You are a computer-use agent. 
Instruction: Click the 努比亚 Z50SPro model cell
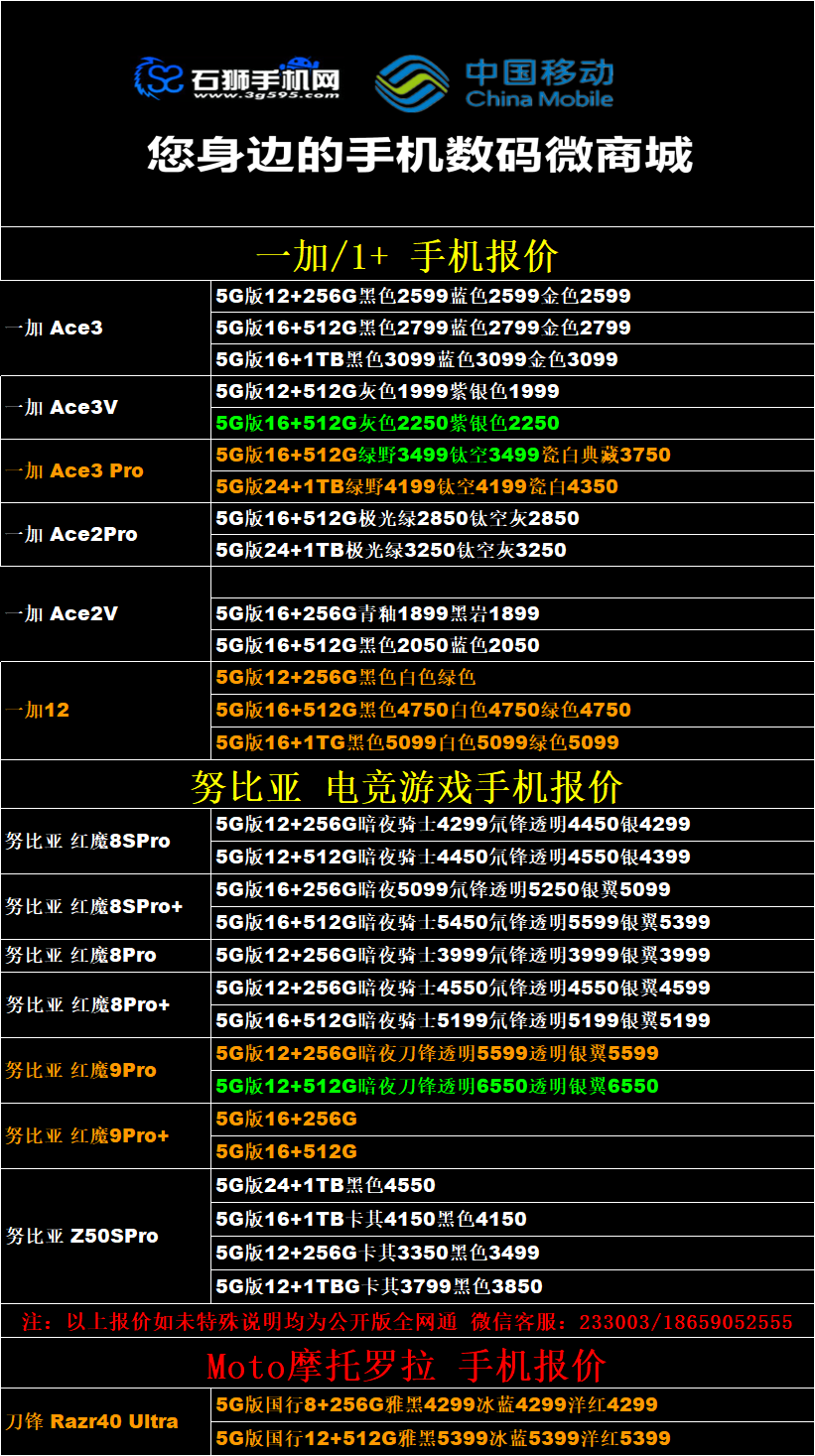(105, 1236)
